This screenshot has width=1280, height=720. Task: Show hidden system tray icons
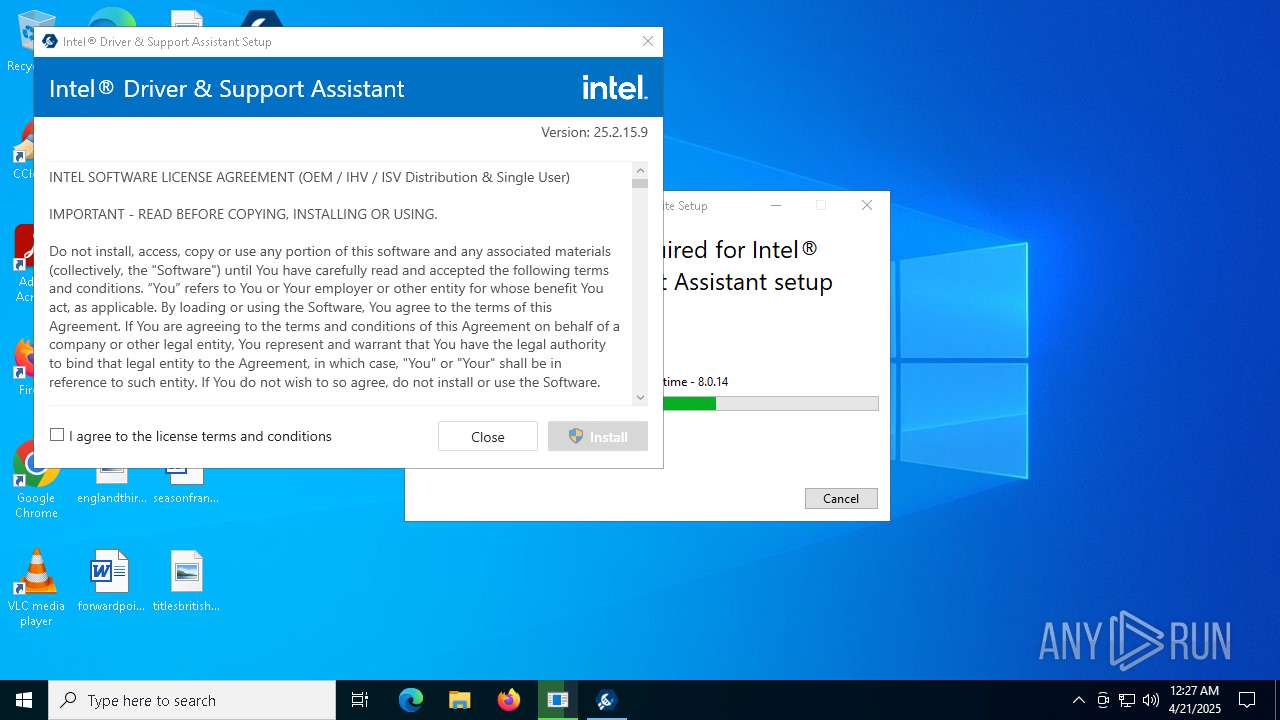pyautogui.click(x=1078, y=700)
